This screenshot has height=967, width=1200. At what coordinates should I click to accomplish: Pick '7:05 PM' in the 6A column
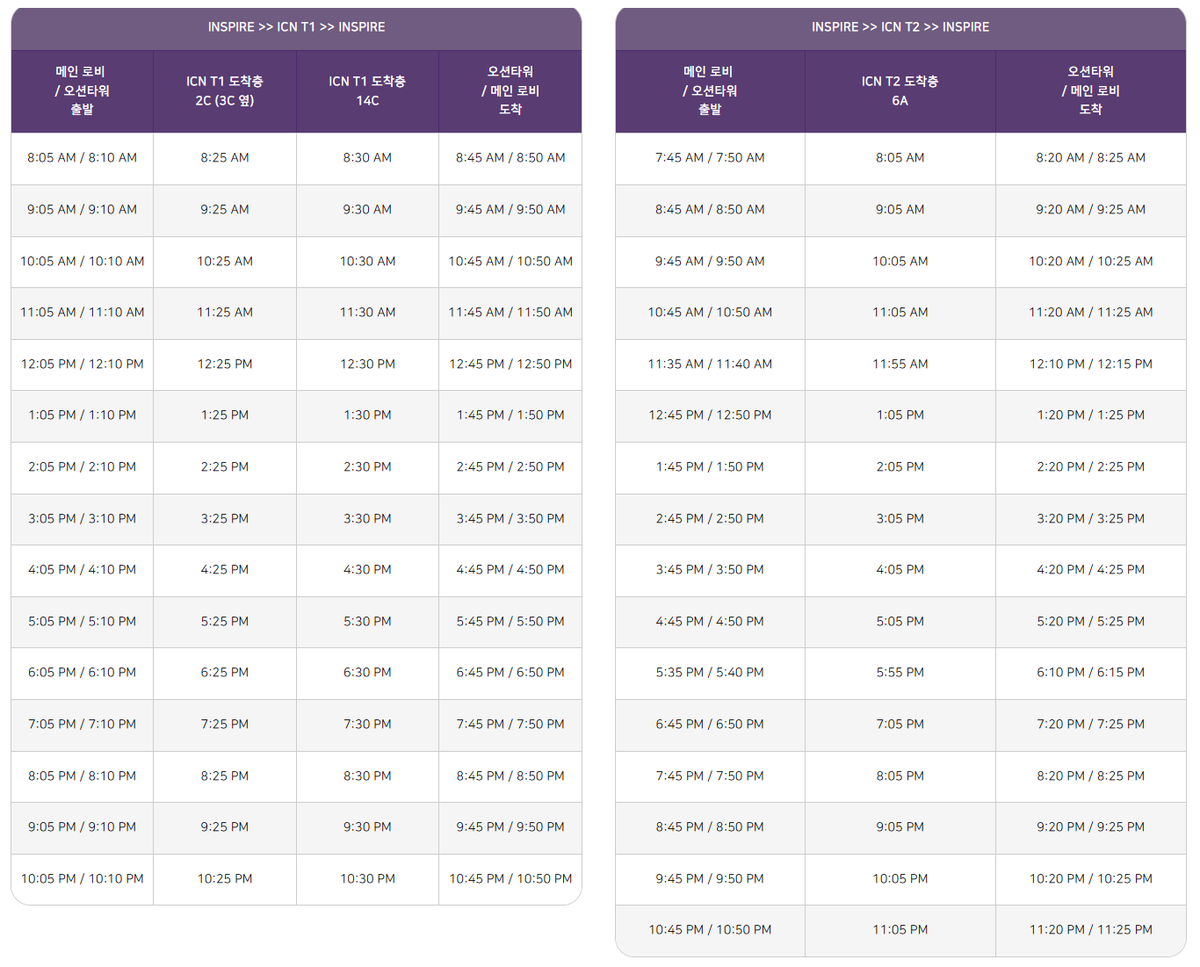coord(900,725)
